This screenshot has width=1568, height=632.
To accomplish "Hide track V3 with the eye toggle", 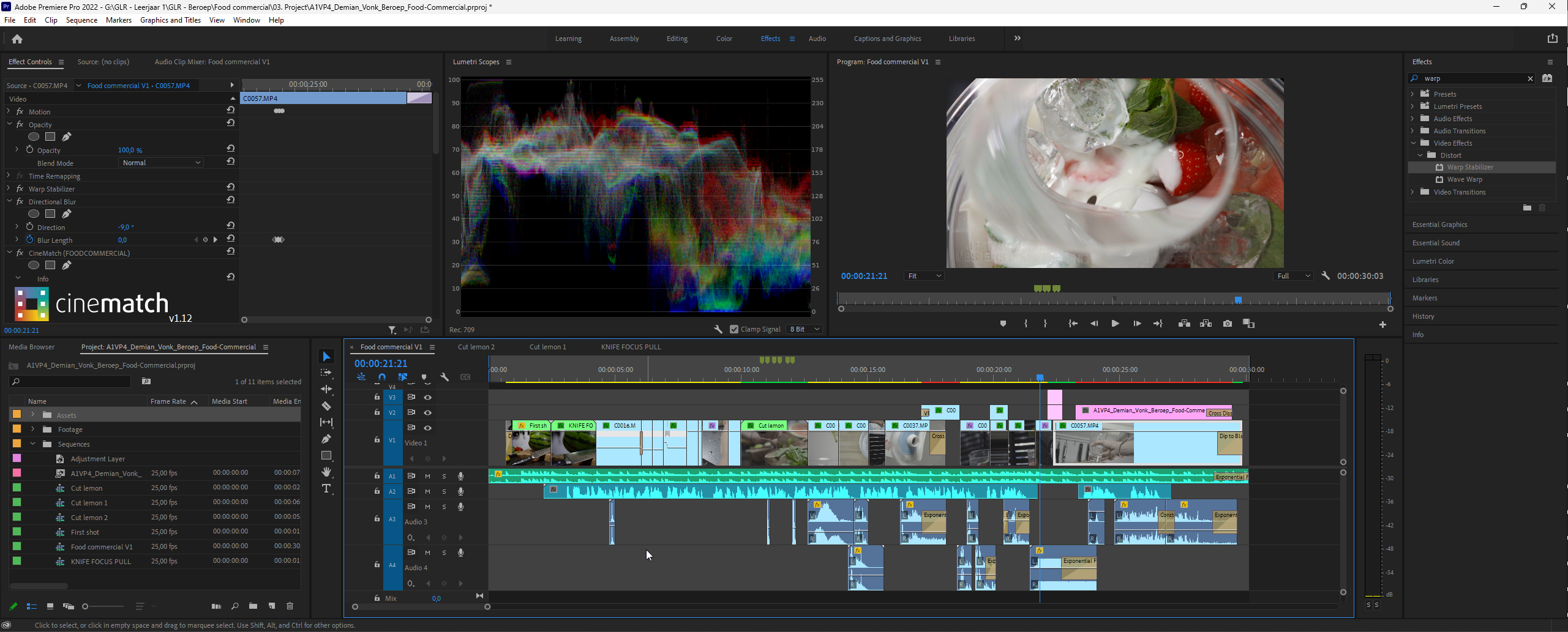I will pyautogui.click(x=428, y=398).
